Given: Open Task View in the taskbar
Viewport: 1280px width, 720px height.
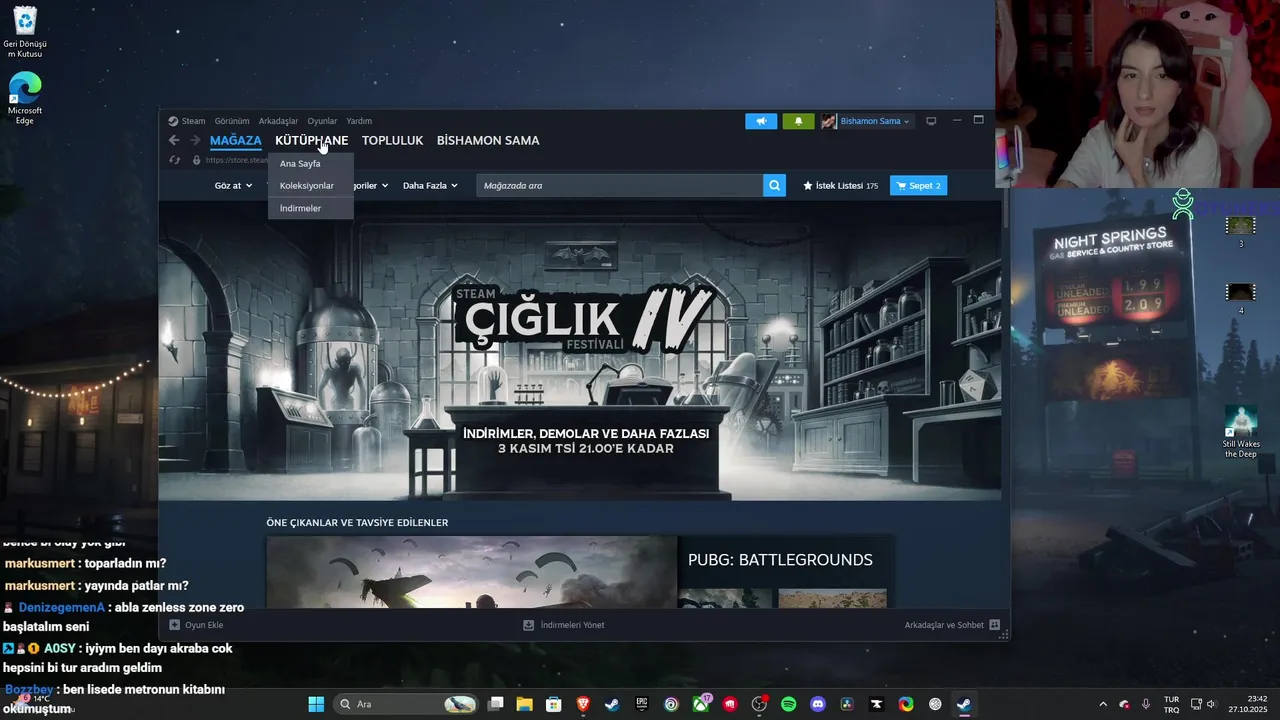Looking at the screenshot, I should [495, 704].
